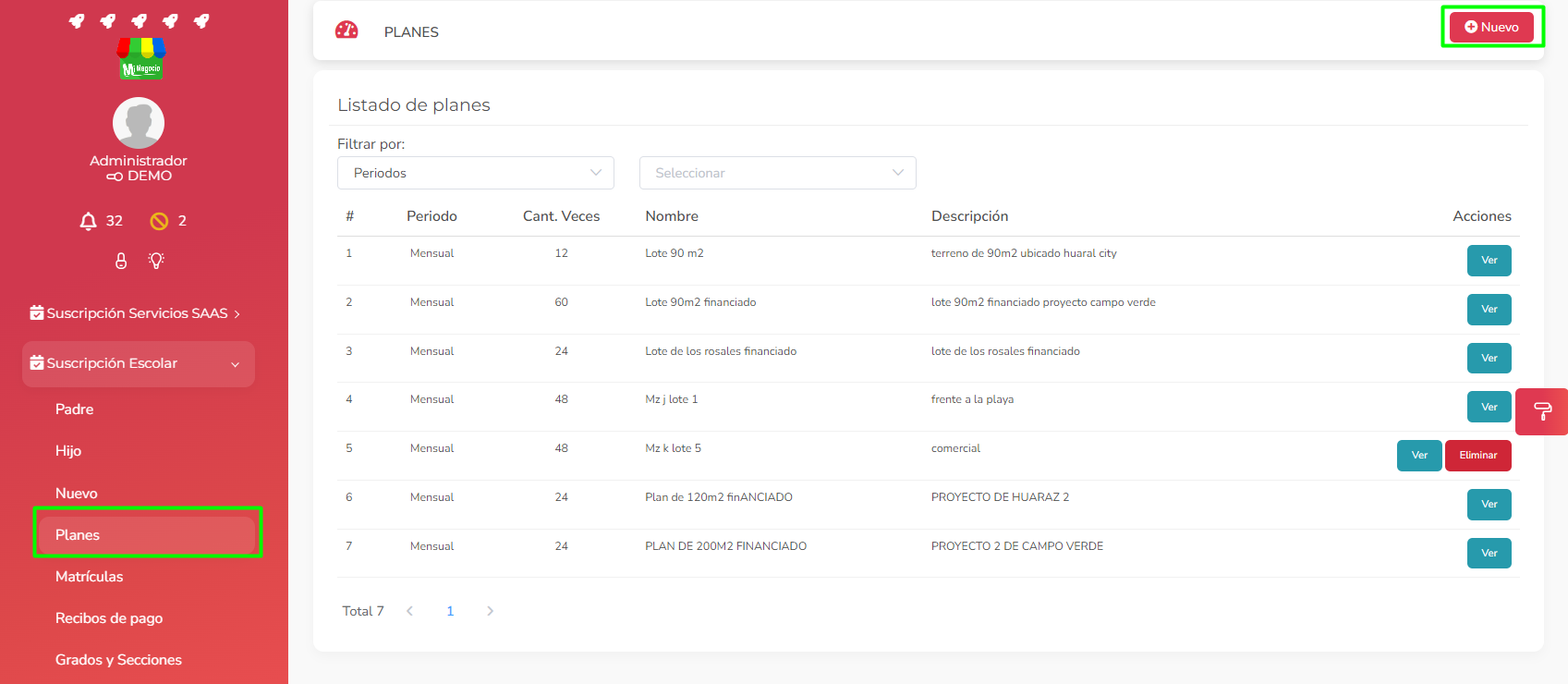Screen dimensions: 1568x684
Task: View plan Lote 90 m2
Action: pos(1489,261)
